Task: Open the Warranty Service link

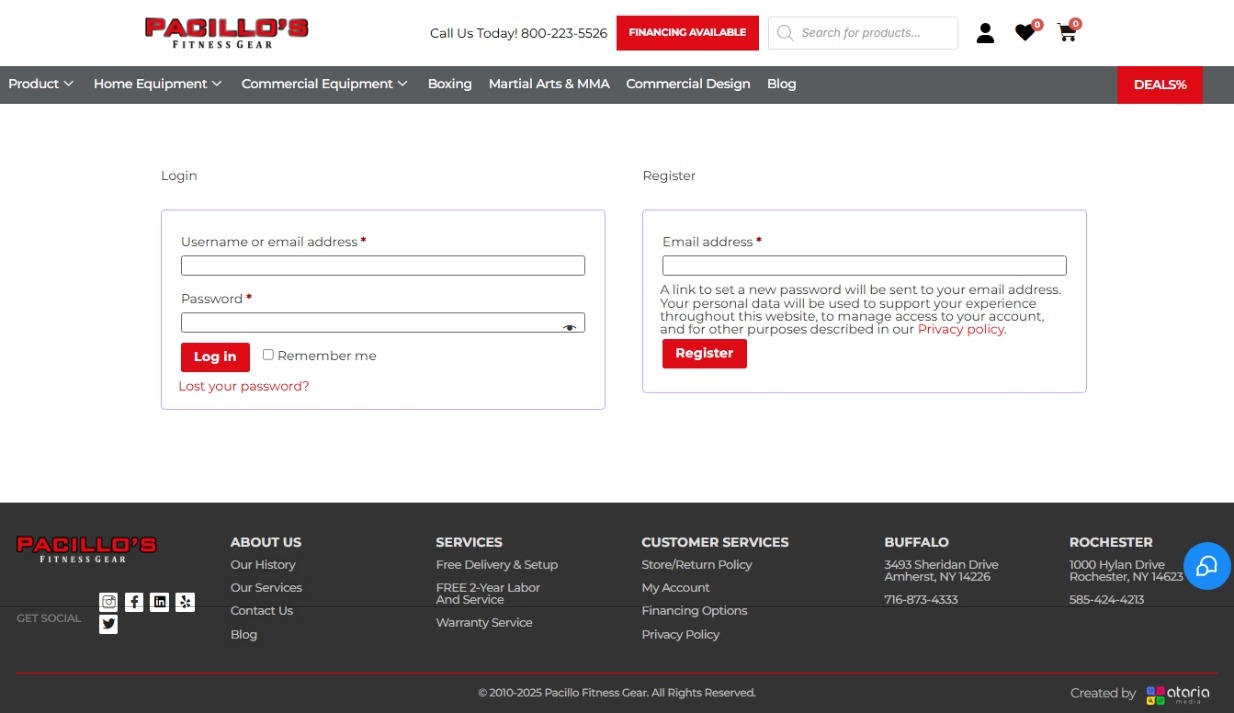Action: coord(484,623)
